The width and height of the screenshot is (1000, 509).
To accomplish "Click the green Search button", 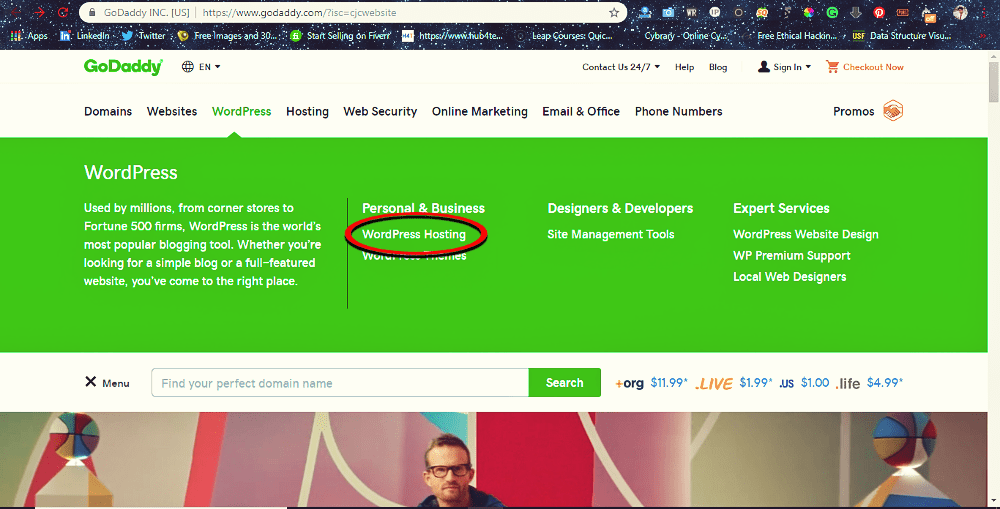I will (564, 383).
